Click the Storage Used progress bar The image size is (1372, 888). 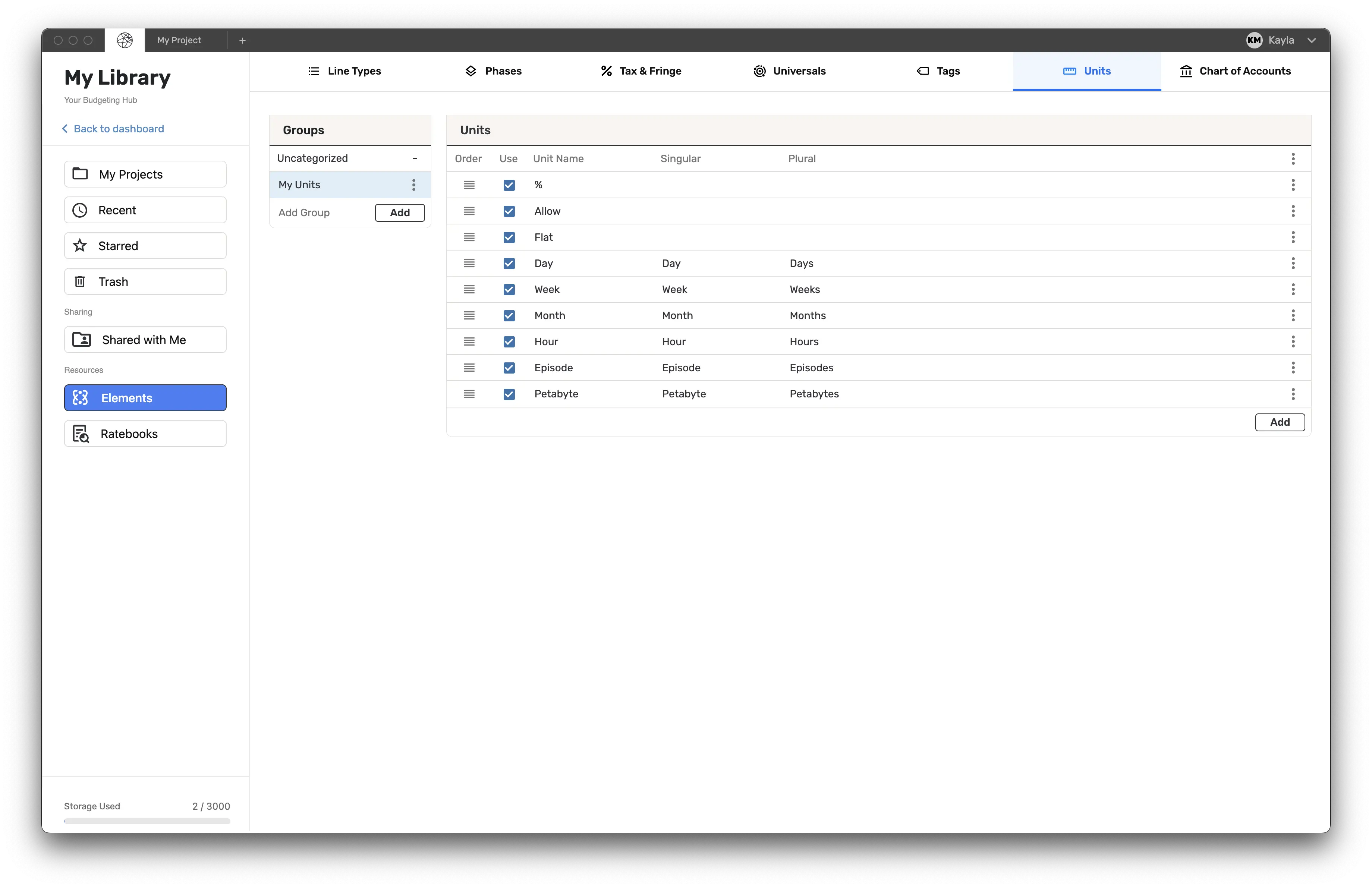click(x=147, y=821)
